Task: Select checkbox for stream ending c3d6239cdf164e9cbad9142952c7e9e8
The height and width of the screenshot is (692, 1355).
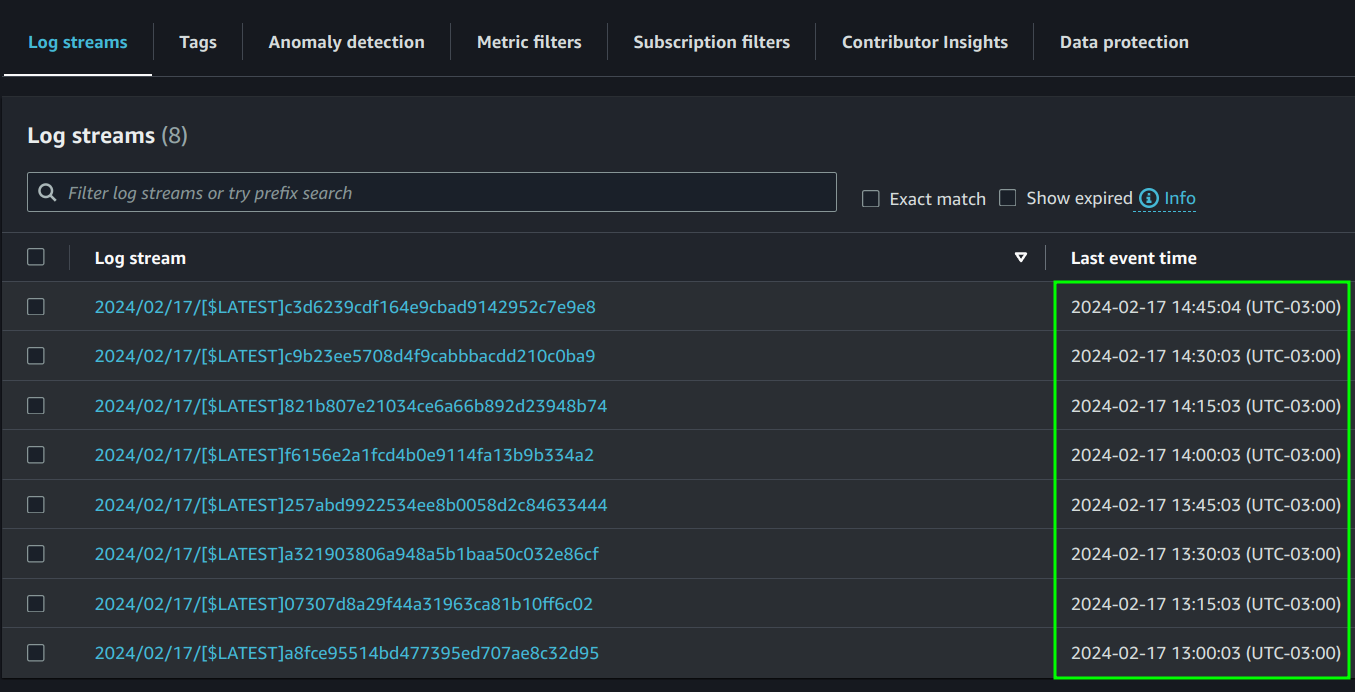Action: (36, 307)
